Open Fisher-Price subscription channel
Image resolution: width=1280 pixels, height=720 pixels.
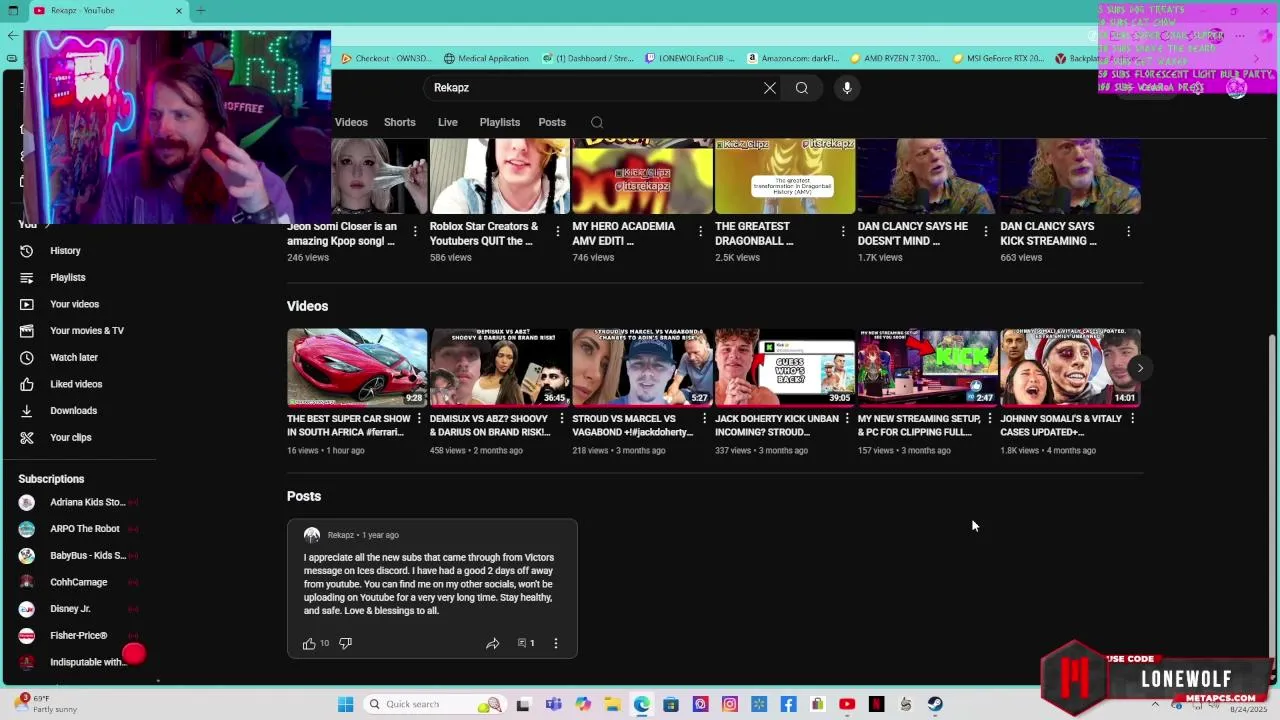pyautogui.click(x=78, y=636)
